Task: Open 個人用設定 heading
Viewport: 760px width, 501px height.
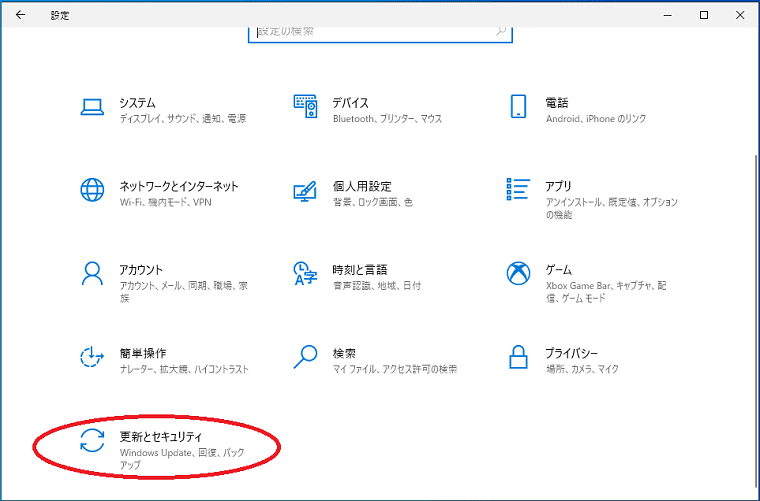Action: pos(362,187)
